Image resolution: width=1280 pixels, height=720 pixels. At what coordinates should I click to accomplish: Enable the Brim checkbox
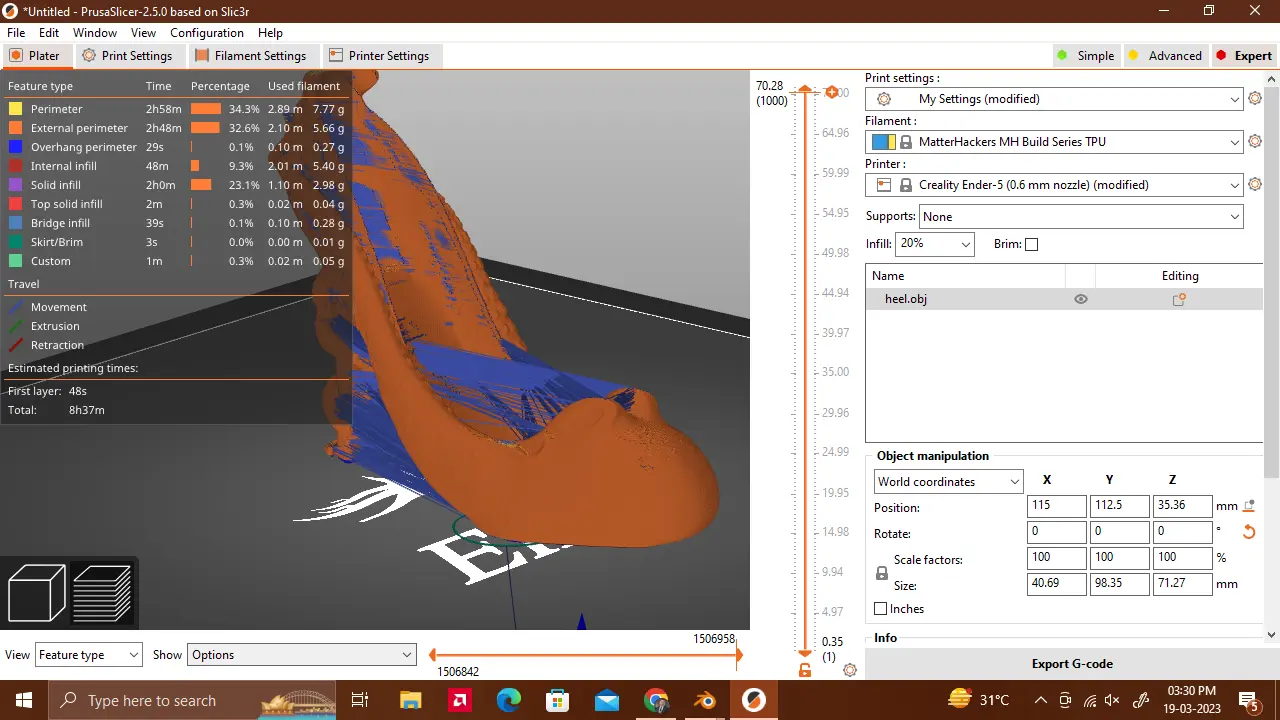pyautogui.click(x=1032, y=244)
